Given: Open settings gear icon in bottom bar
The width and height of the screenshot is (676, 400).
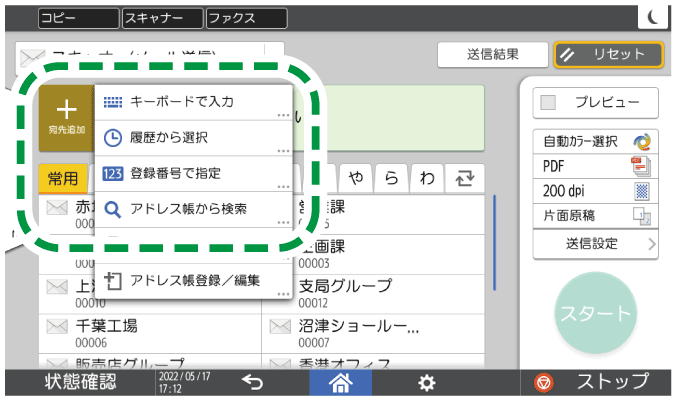Looking at the screenshot, I should 426,383.
